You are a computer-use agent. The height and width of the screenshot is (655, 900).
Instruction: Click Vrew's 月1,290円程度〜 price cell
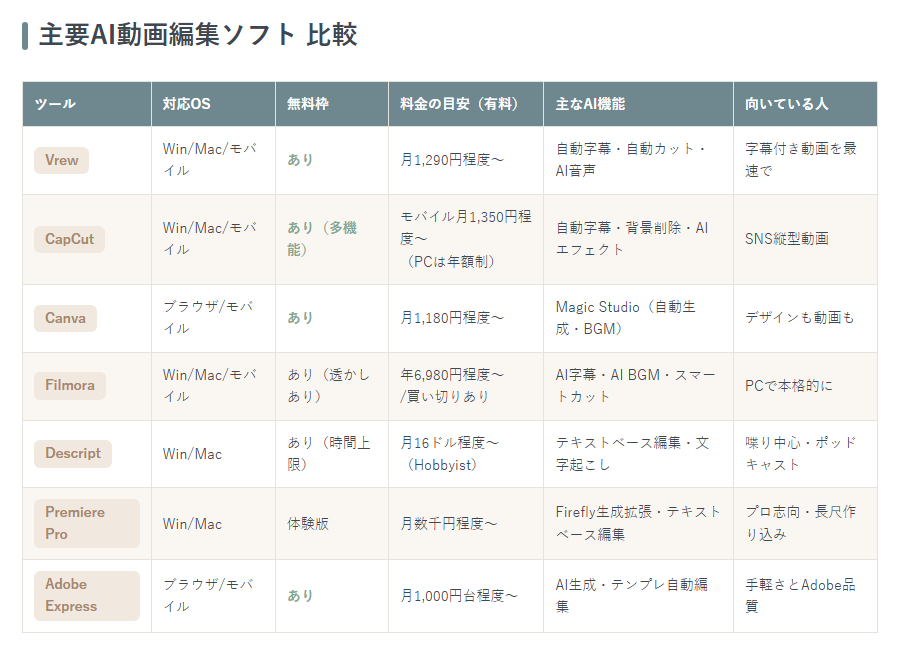[466, 160]
